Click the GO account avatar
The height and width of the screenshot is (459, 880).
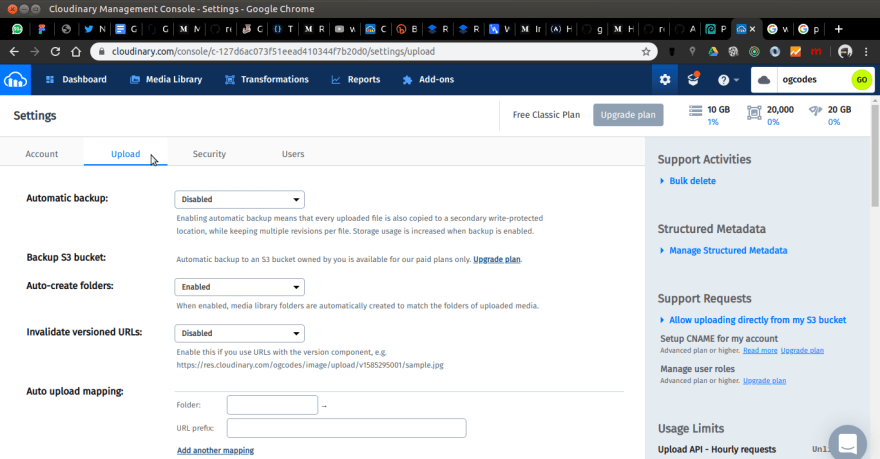(861, 80)
